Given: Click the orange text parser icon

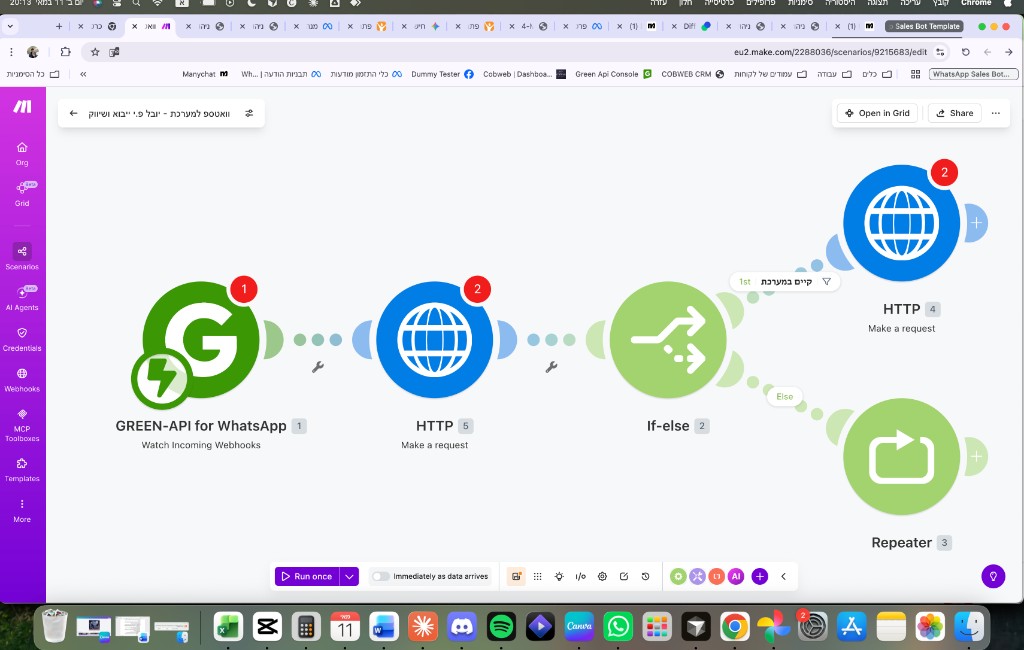Looking at the screenshot, I should tap(717, 576).
